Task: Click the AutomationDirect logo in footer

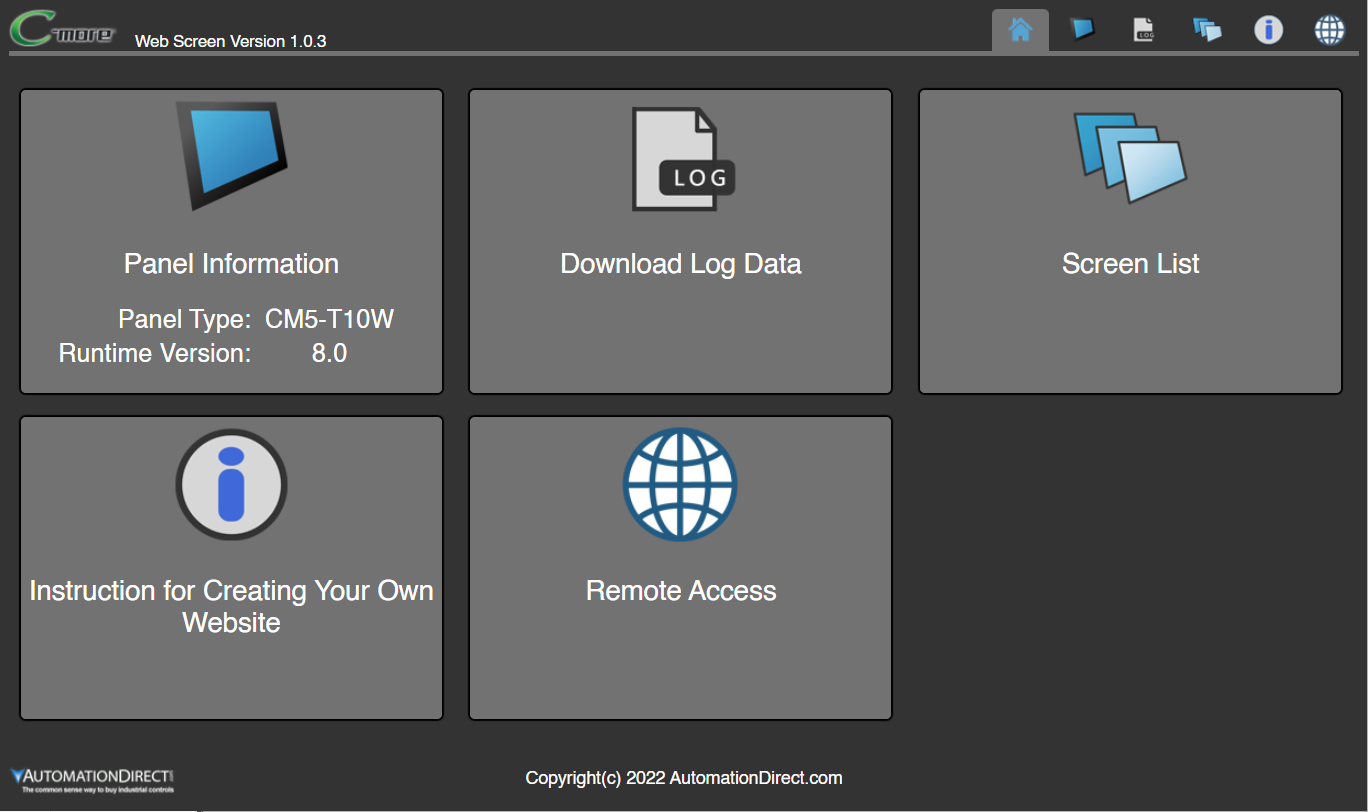Action: tap(92, 780)
